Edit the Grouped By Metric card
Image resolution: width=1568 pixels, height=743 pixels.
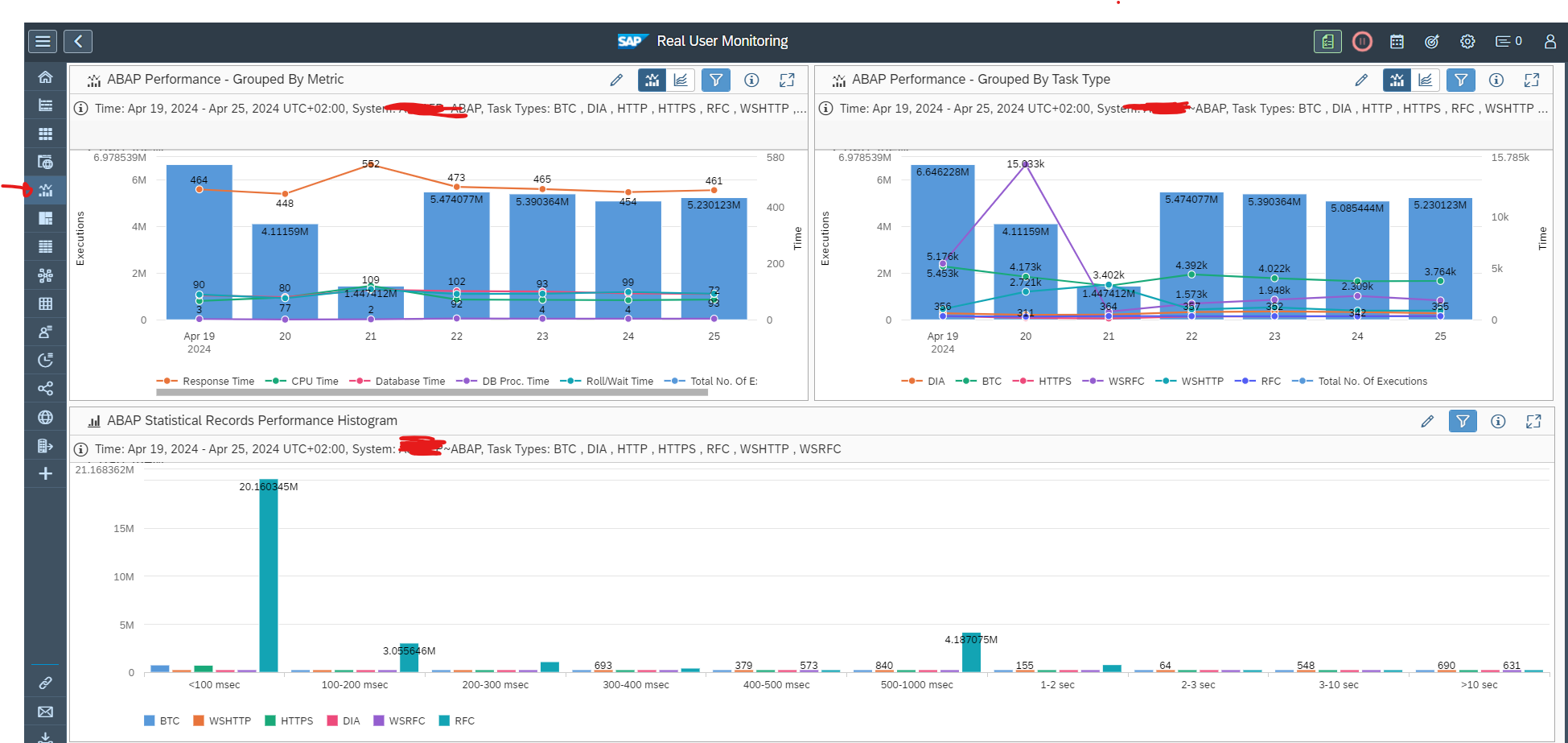tap(616, 80)
